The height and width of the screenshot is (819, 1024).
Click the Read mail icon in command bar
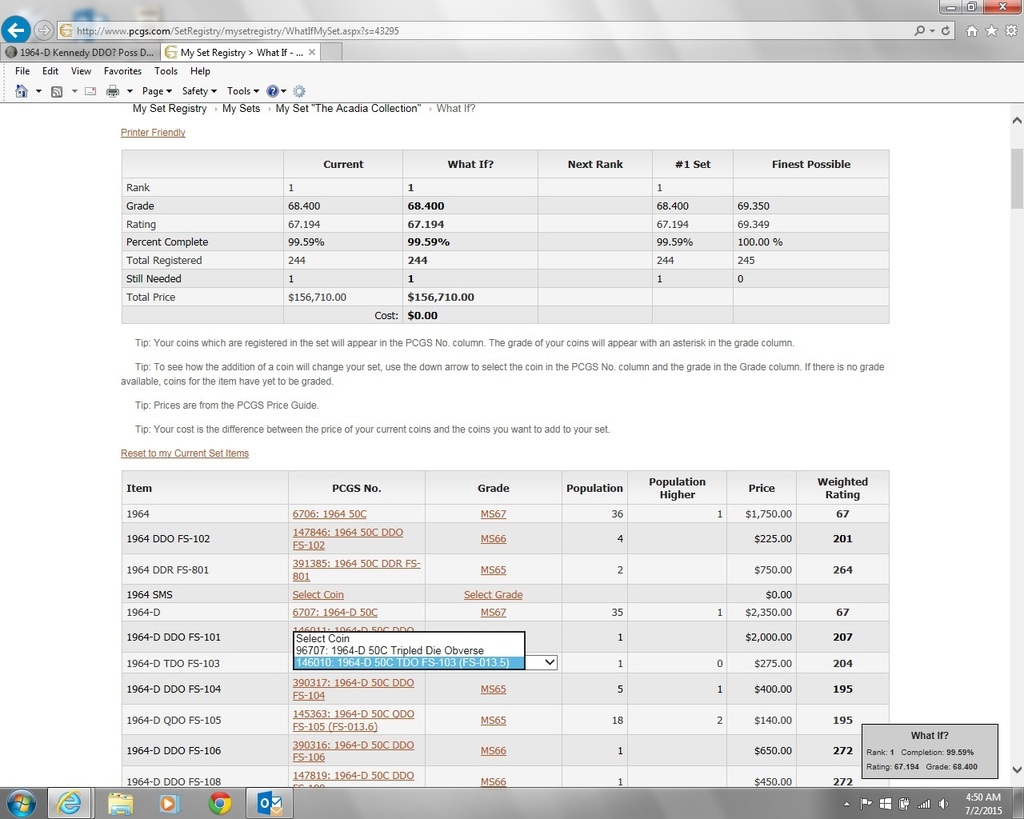pyautogui.click(x=90, y=91)
